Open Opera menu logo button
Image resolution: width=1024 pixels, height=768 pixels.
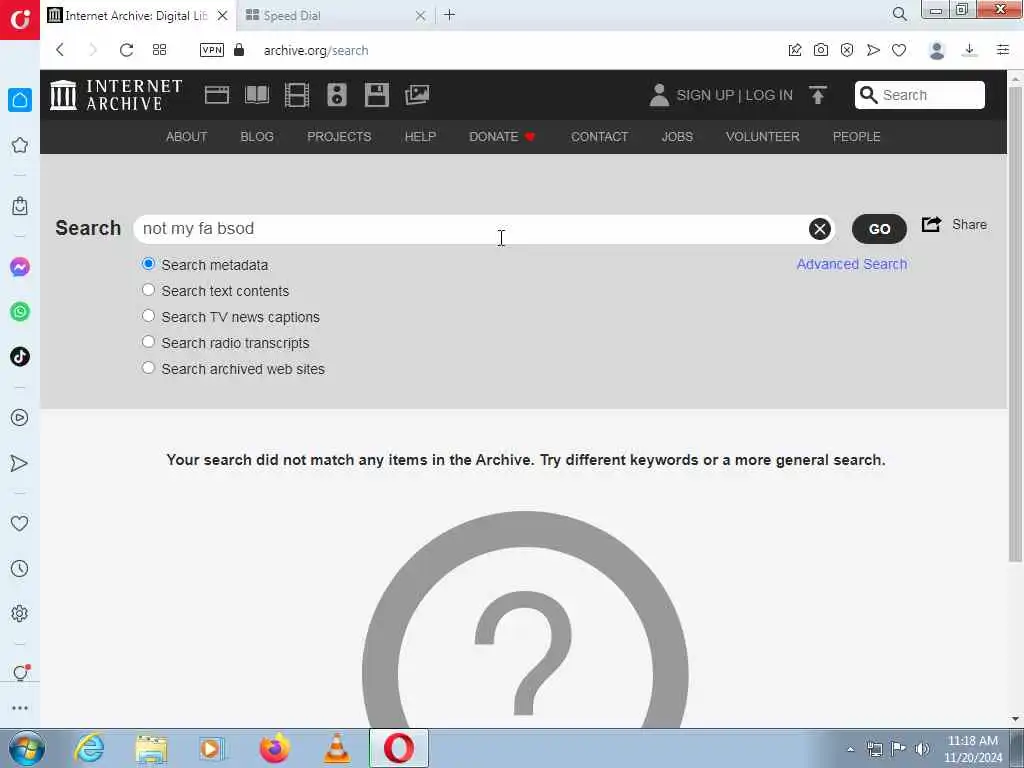pos(20,20)
